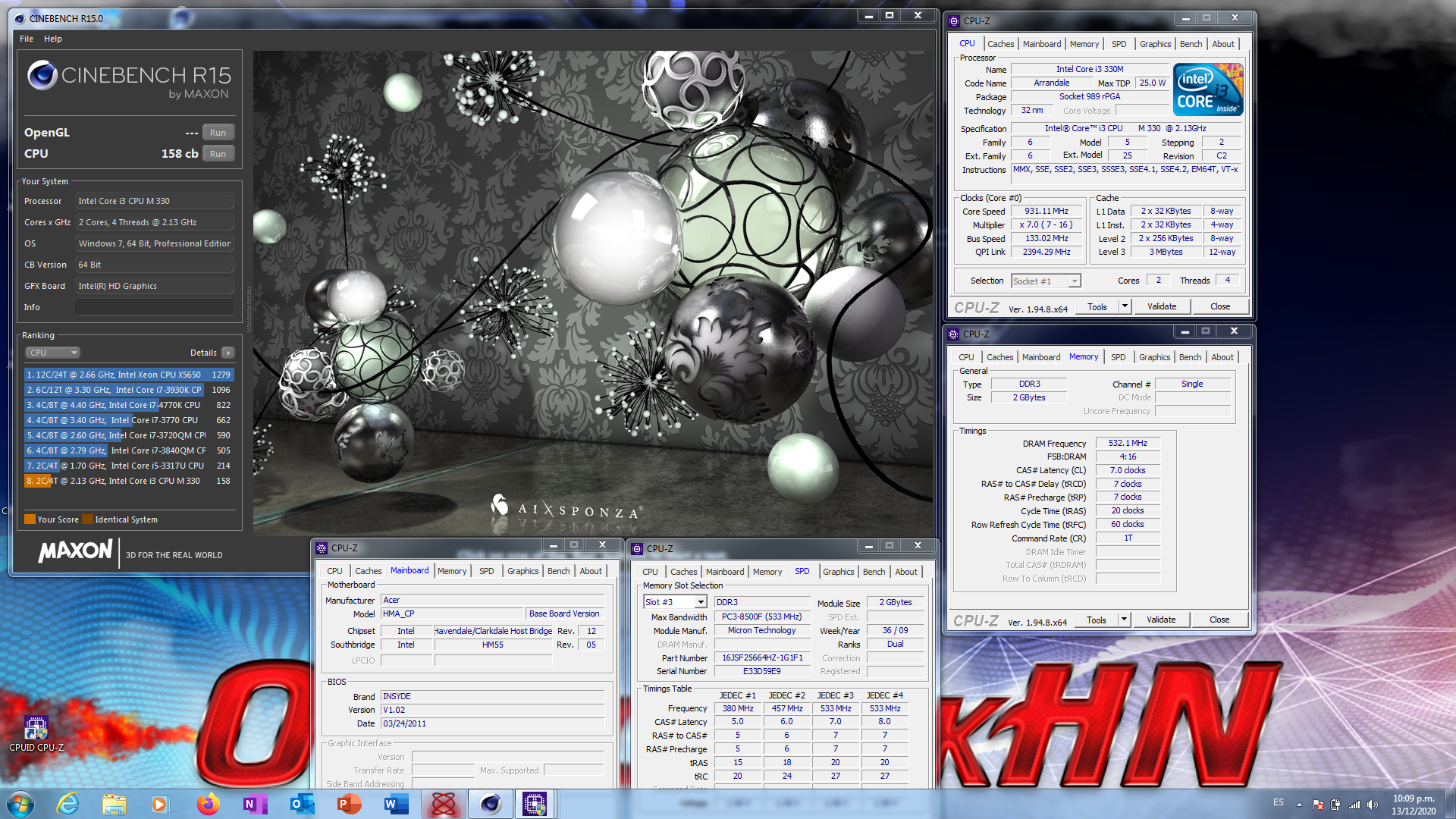Open OneNote from the taskbar
This screenshot has height=819, width=1456.
255,804
